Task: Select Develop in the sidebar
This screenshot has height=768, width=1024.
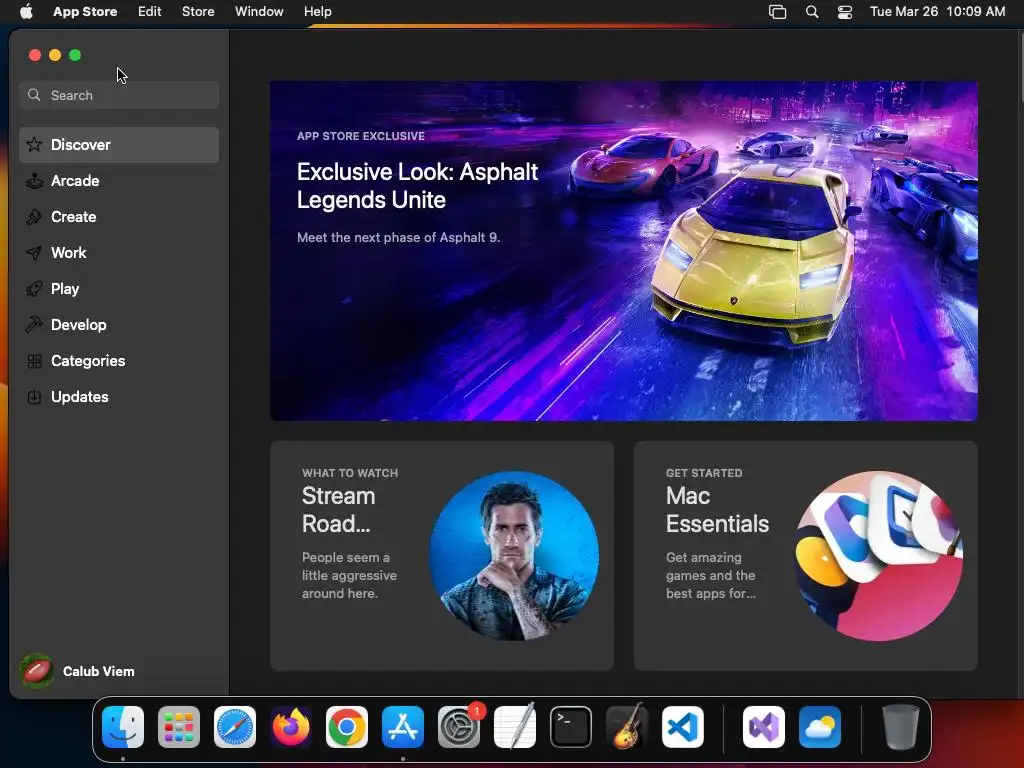Action: (119, 325)
